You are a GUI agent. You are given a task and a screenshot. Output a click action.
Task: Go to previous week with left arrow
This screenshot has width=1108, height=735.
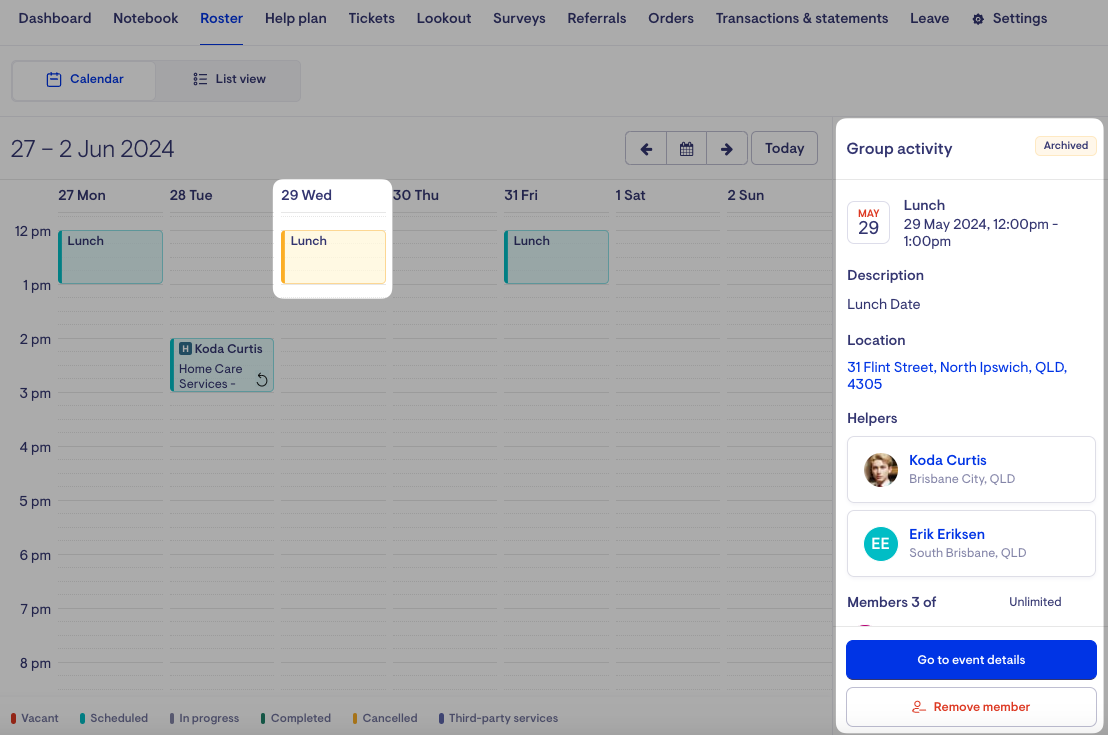646,148
